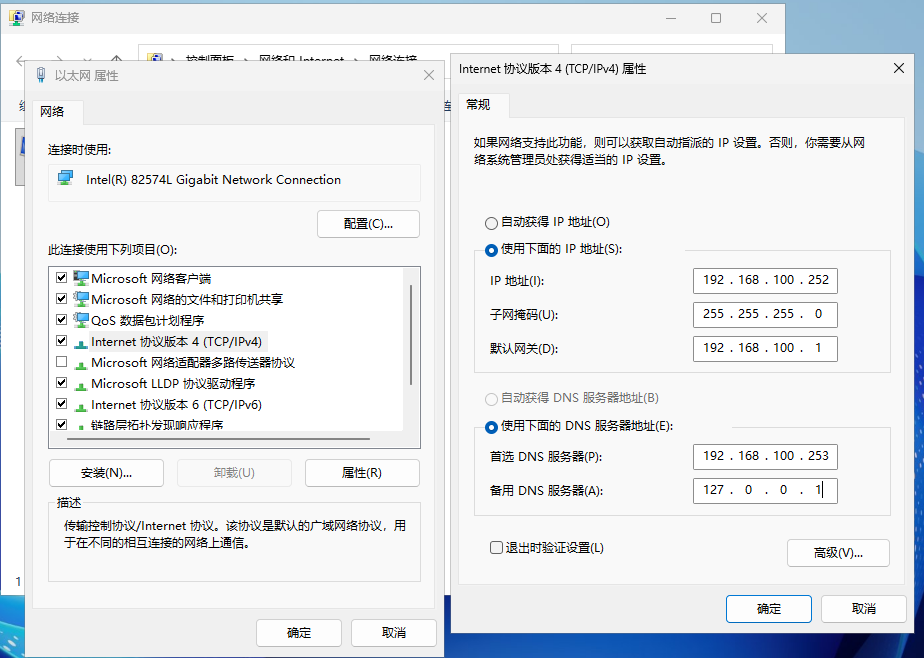Click the 子网掩码 input field

click(764, 314)
